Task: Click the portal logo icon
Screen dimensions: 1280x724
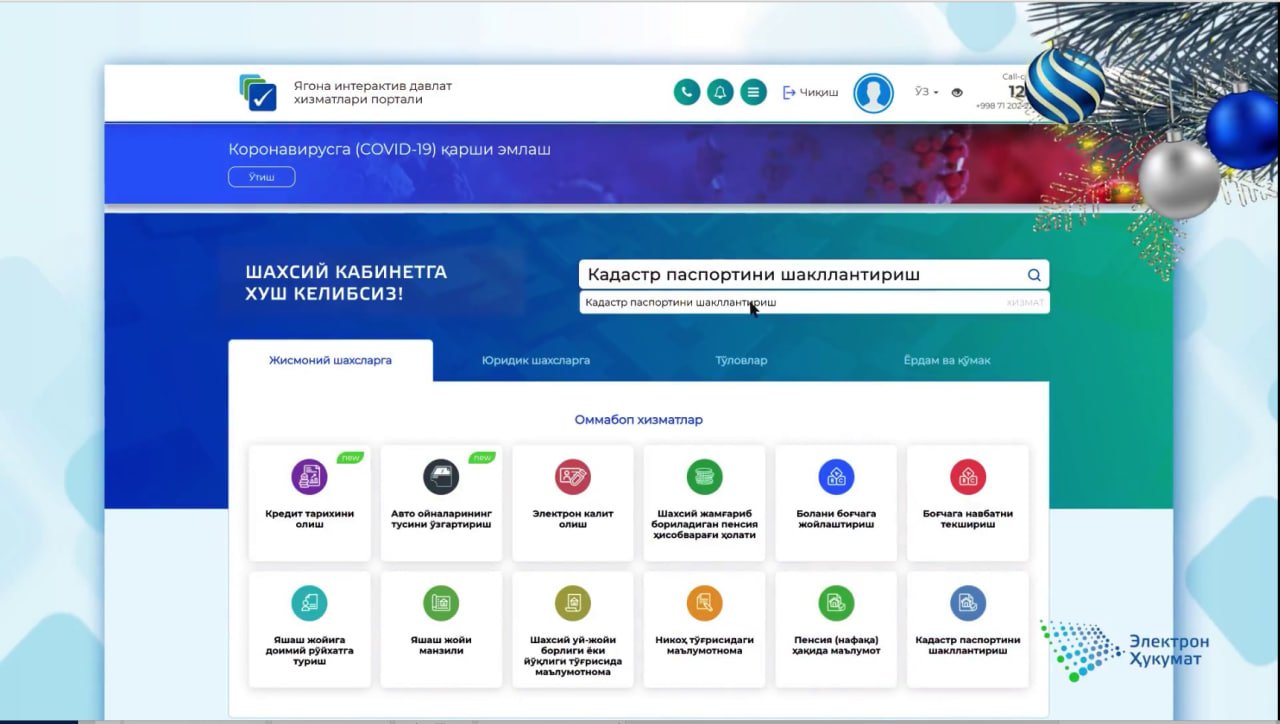Action: coord(258,92)
